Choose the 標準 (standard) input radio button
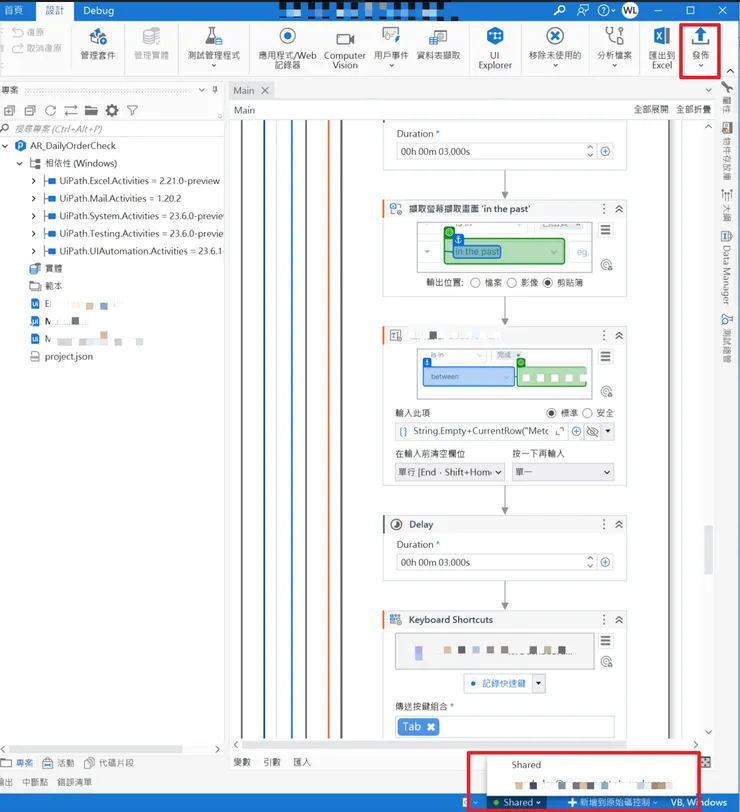Screen dimensions: 740x812 point(551,413)
